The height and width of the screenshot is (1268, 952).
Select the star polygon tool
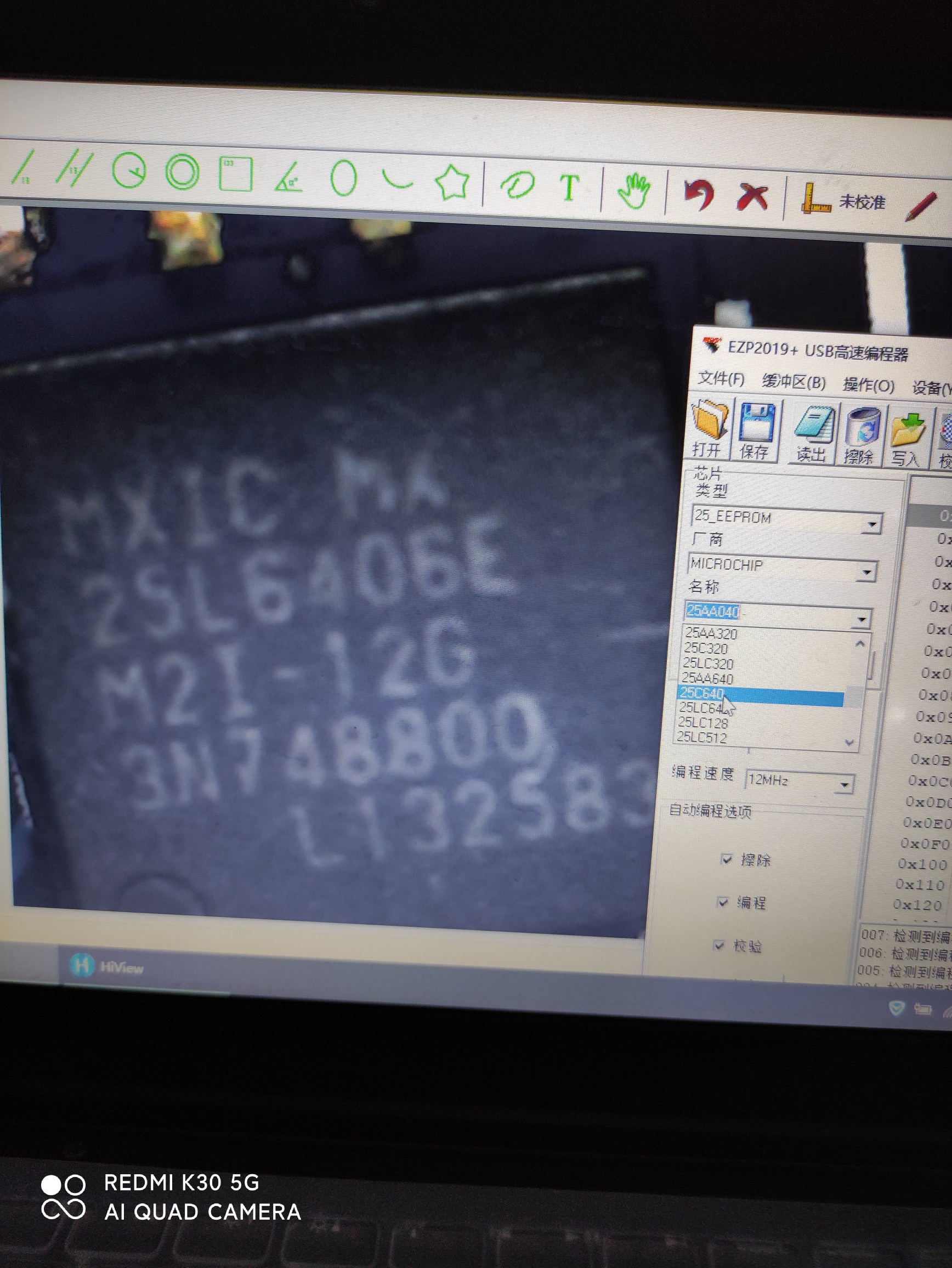tap(453, 182)
